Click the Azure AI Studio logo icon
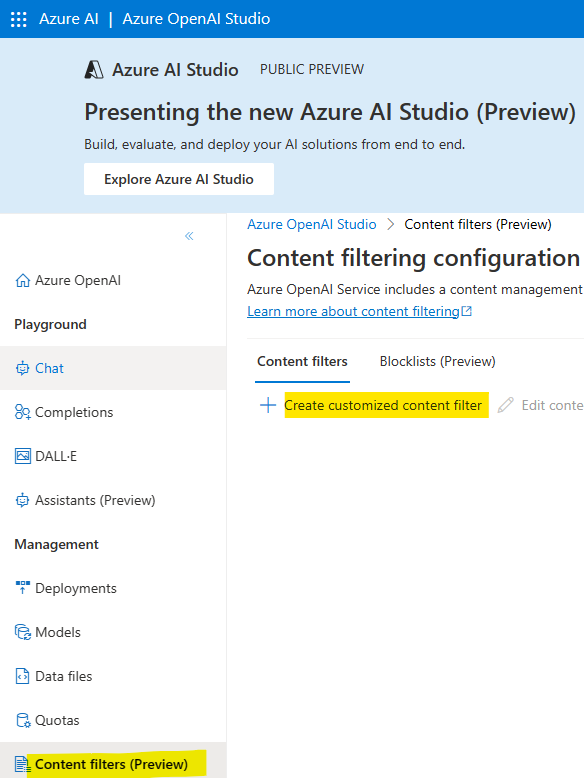The image size is (584, 778). click(x=94, y=69)
